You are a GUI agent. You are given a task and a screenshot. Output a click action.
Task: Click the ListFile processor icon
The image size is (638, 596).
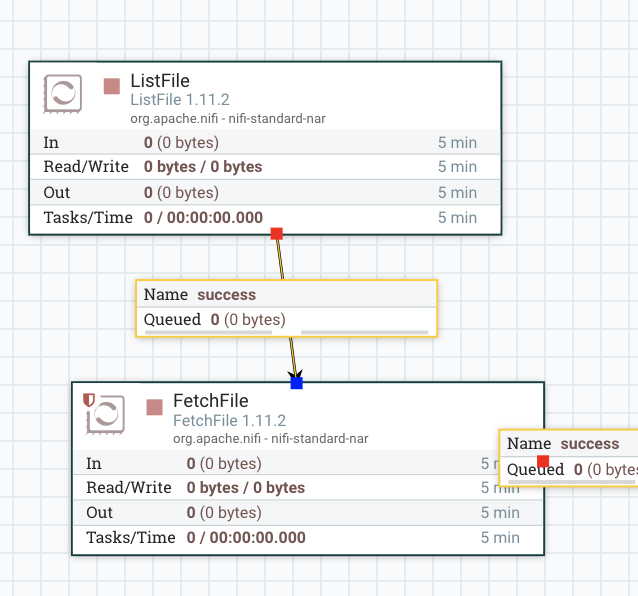[x=62, y=94]
